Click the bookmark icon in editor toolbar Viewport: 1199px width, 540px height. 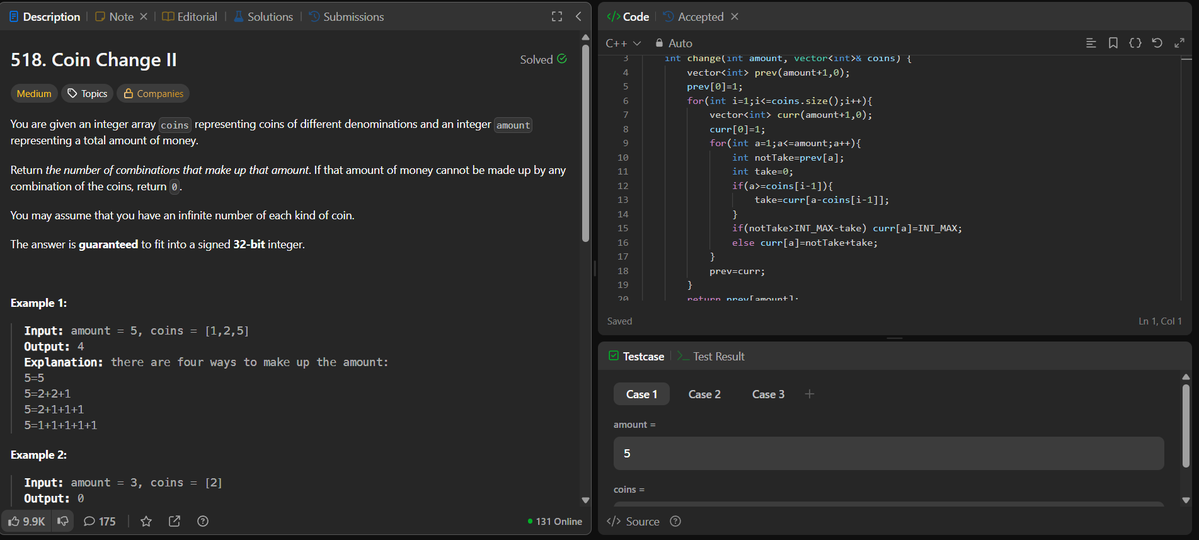(x=1113, y=43)
